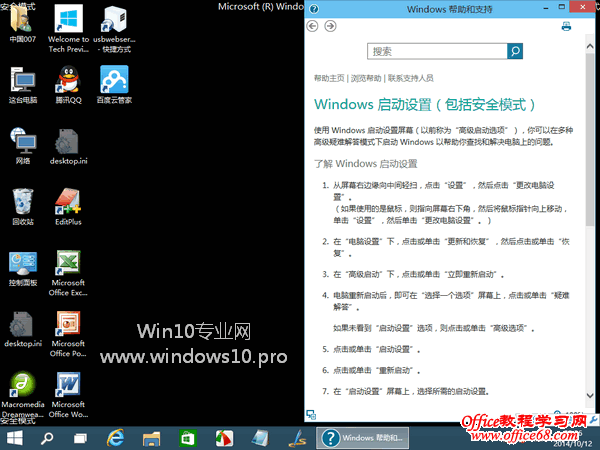This screenshot has height=450, width=600.
Task: Switch to Windows 帮助和支持 taskbar button
Action: pyautogui.click(x=362, y=438)
